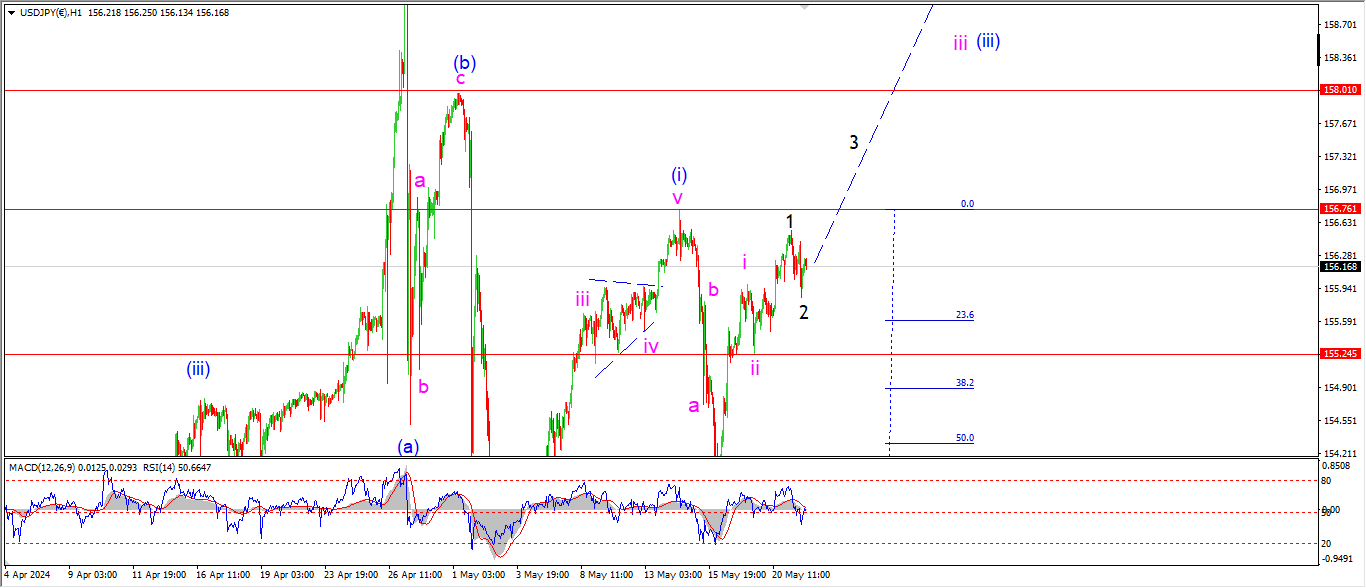Click the current price 156.168 axis label

pos(1339,267)
